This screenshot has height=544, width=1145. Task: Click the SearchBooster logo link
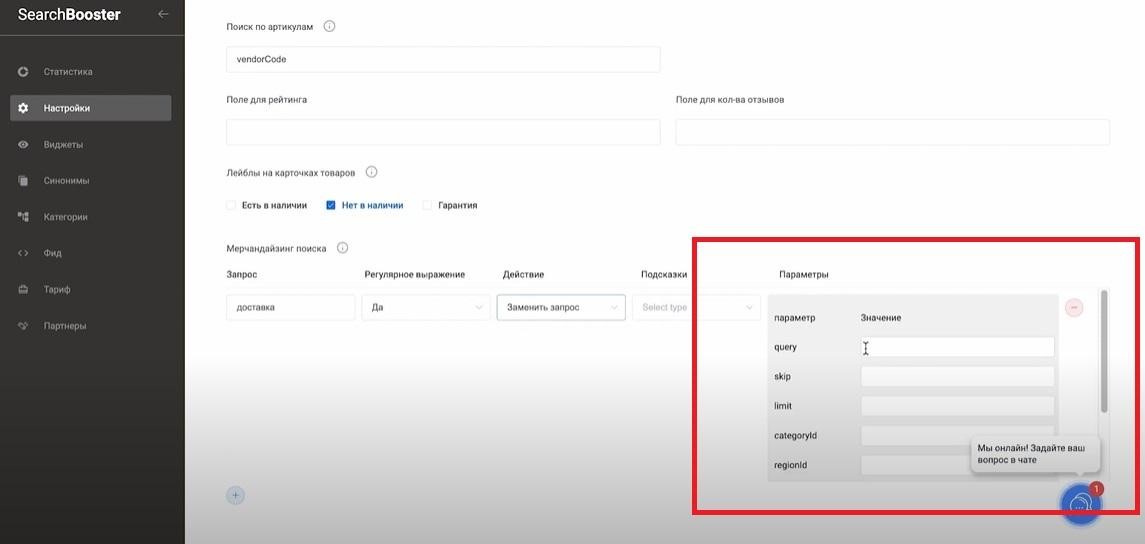(69, 15)
